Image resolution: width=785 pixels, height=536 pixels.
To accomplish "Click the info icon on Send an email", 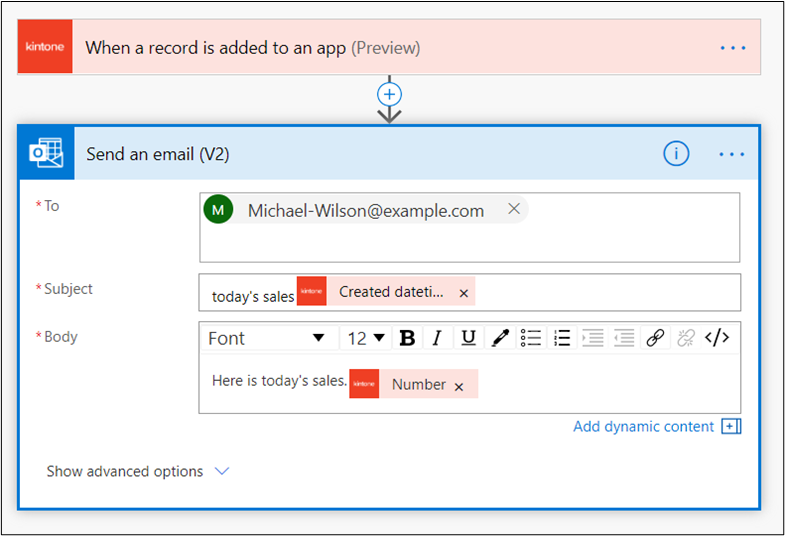I will (x=677, y=153).
